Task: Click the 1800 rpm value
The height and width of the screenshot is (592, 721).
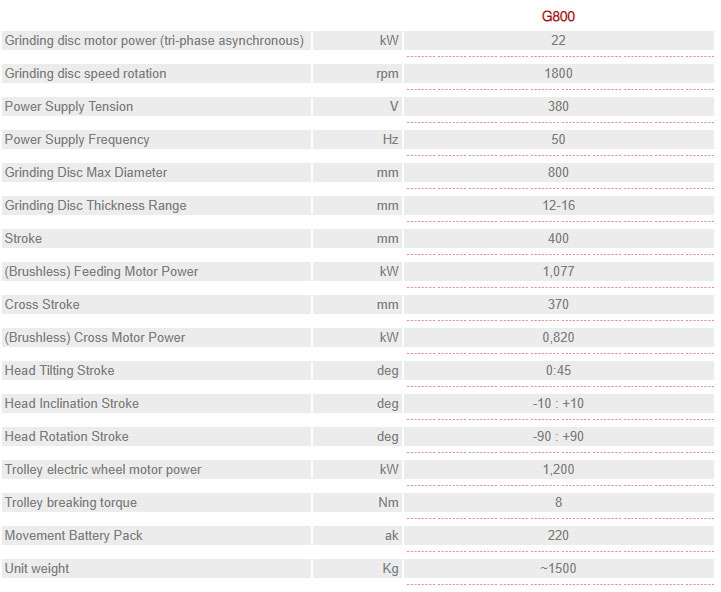Action: [559, 74]
